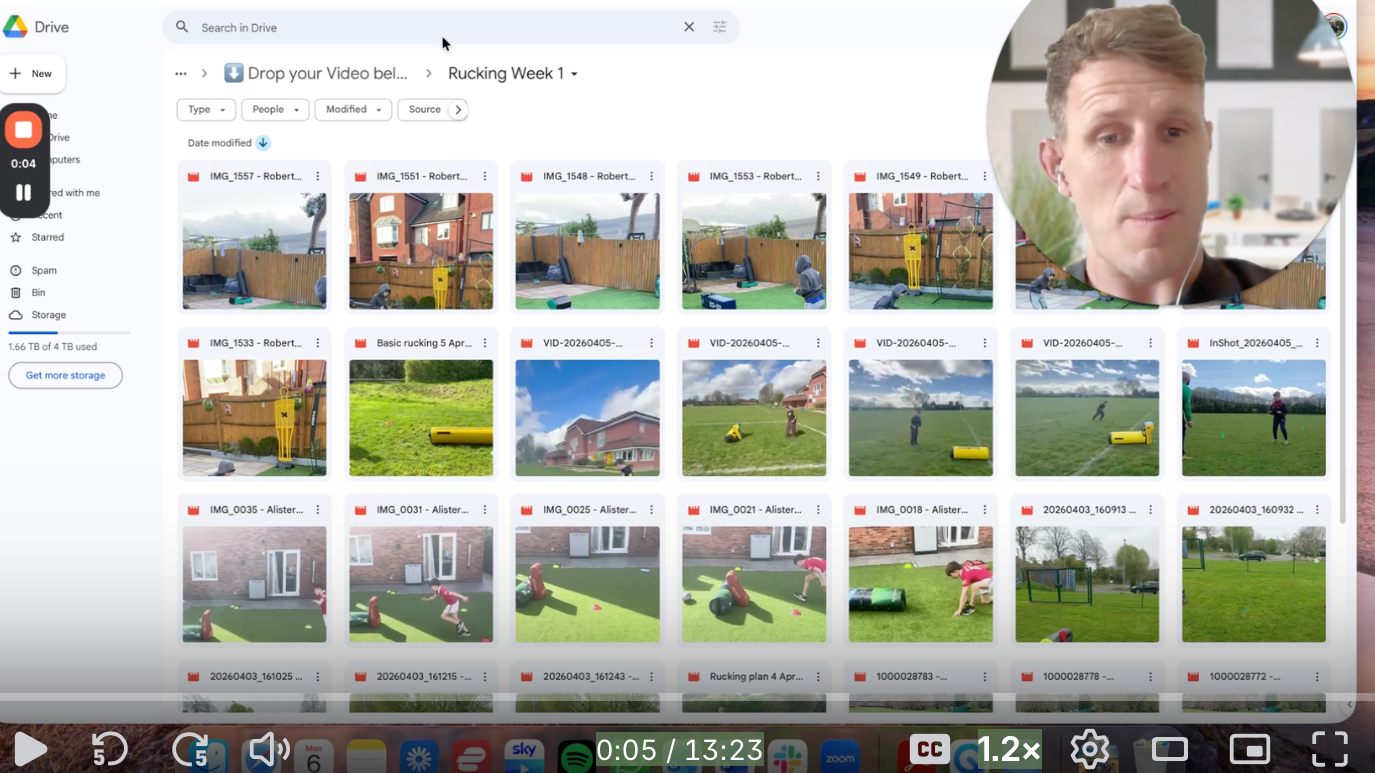Viewport: 1375px width, 773px height.
Task: Select the InShot_20260405 video thumbnail
Action: (x=1254, y=418)
